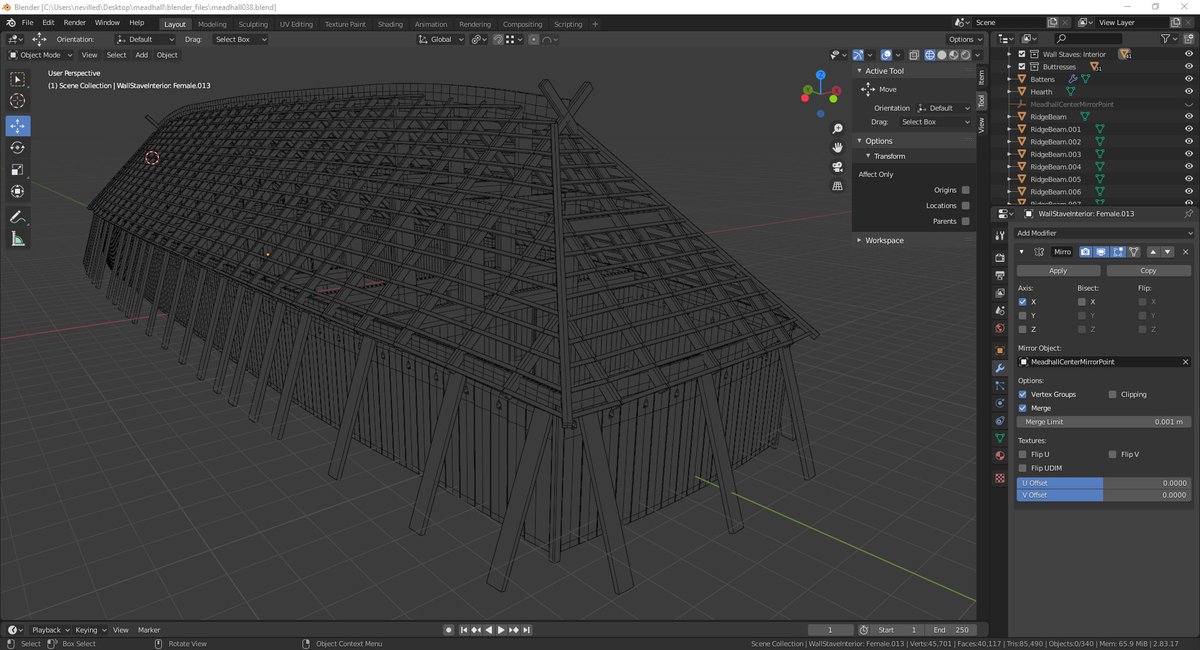This screenshot has width=1200, height=650.
Task: Switch to wireframe viewport shading
Action: (929, 55)
